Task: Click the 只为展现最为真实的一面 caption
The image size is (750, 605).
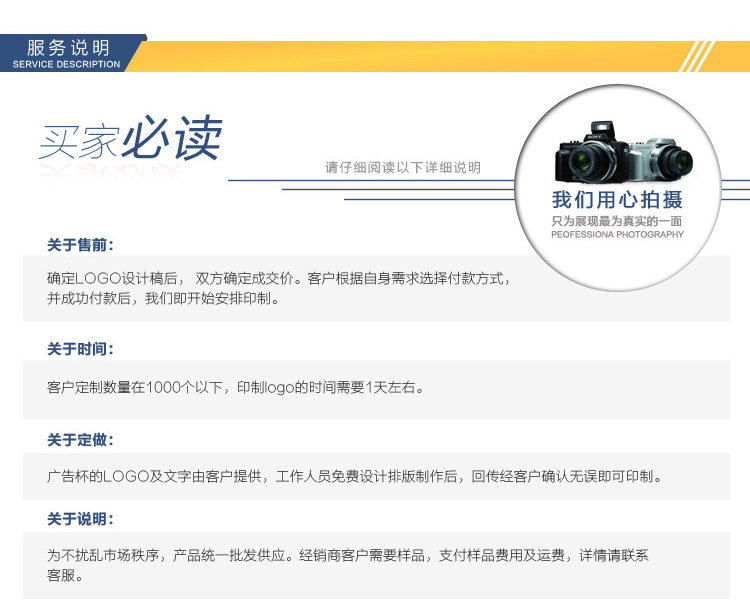Action: tap(617, 221)
